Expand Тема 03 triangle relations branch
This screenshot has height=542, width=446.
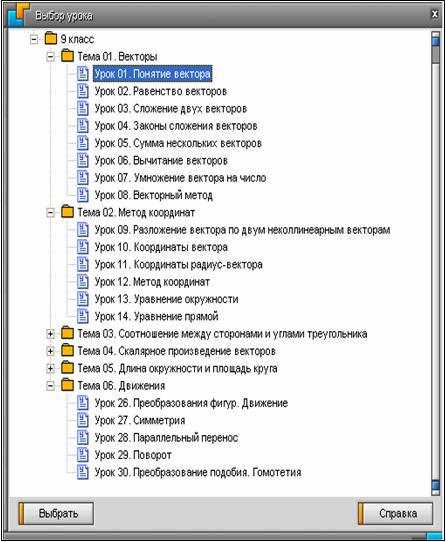[50, 334]
